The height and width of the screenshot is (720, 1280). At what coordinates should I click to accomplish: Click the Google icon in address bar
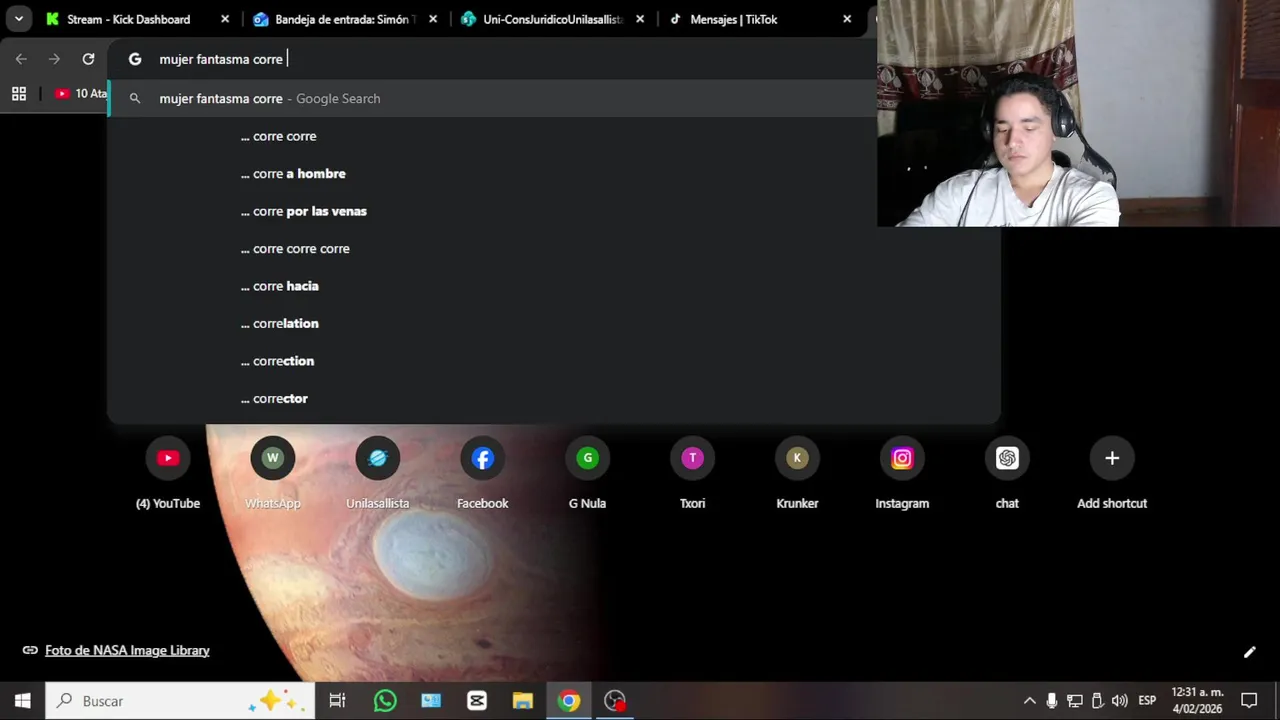(135, 59)
